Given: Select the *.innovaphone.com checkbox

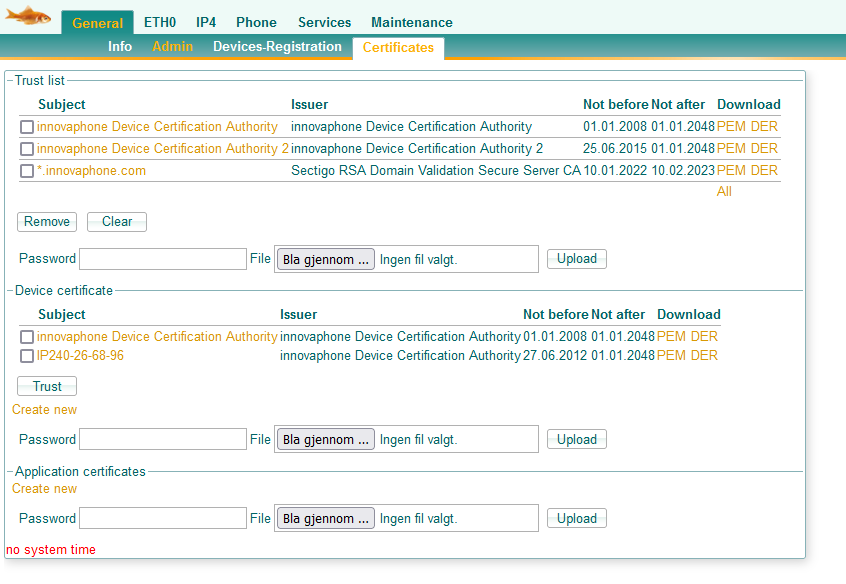Looking at the screenshot, I should 27,171.
